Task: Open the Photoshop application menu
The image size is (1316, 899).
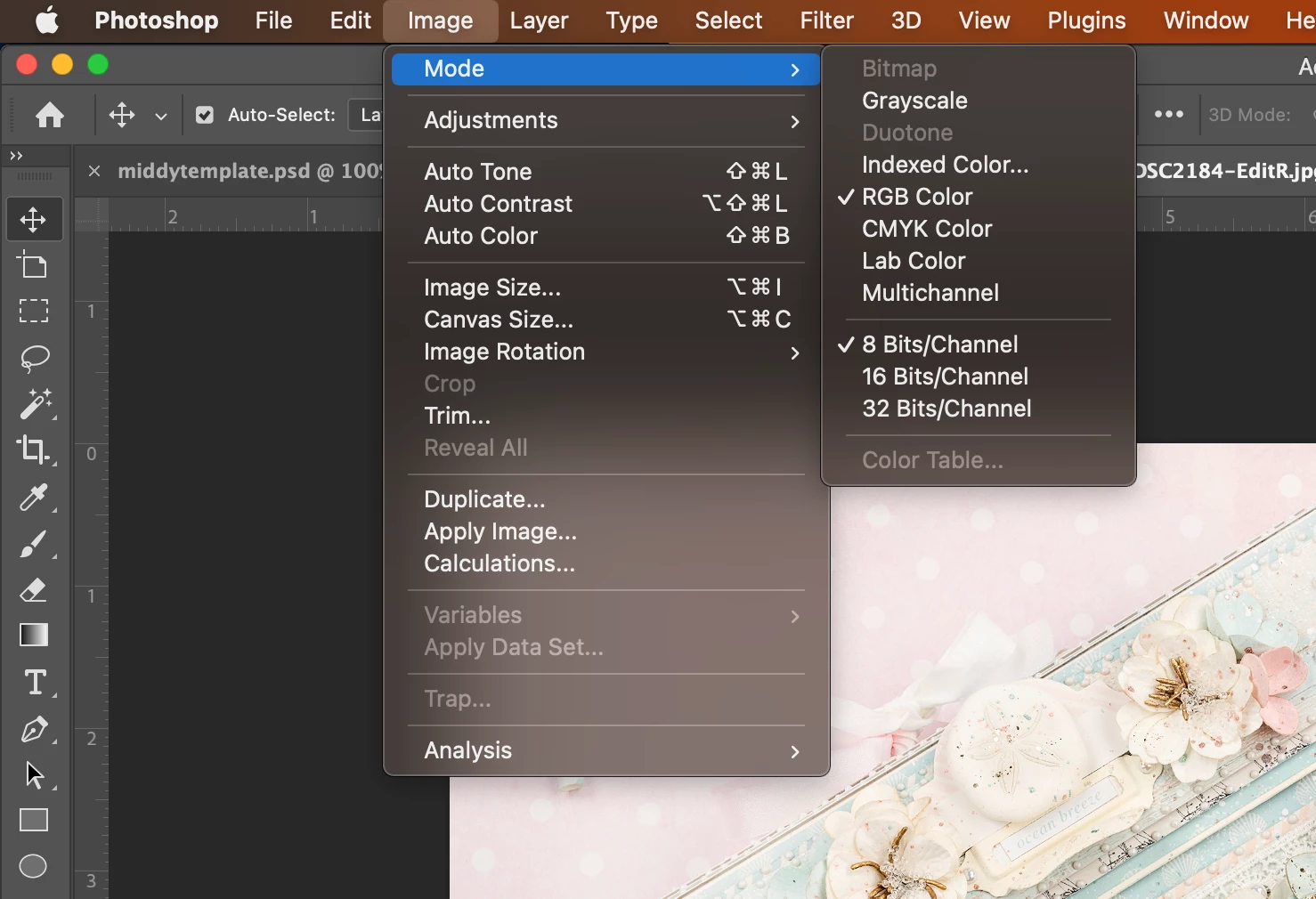Action: pyautogui.click(x=157, y=20)
